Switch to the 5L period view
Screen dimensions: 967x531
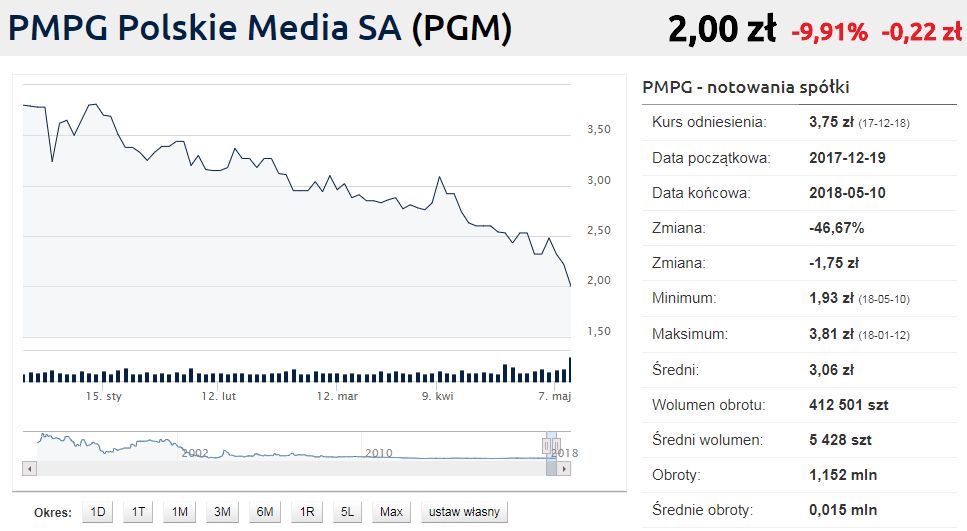coord(347,512)
